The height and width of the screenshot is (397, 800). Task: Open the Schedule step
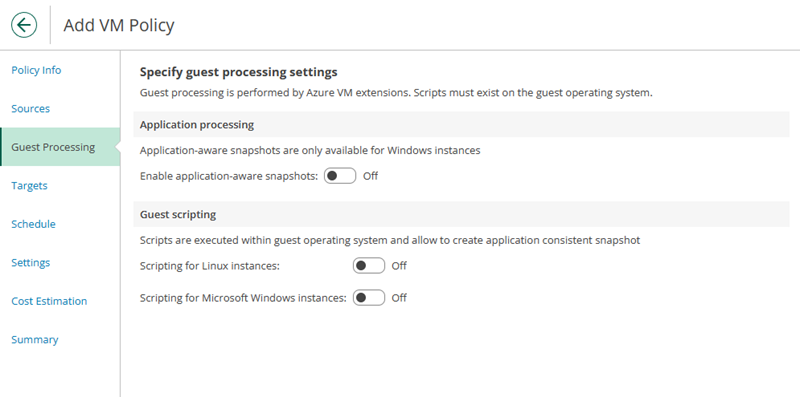[33, 224]
